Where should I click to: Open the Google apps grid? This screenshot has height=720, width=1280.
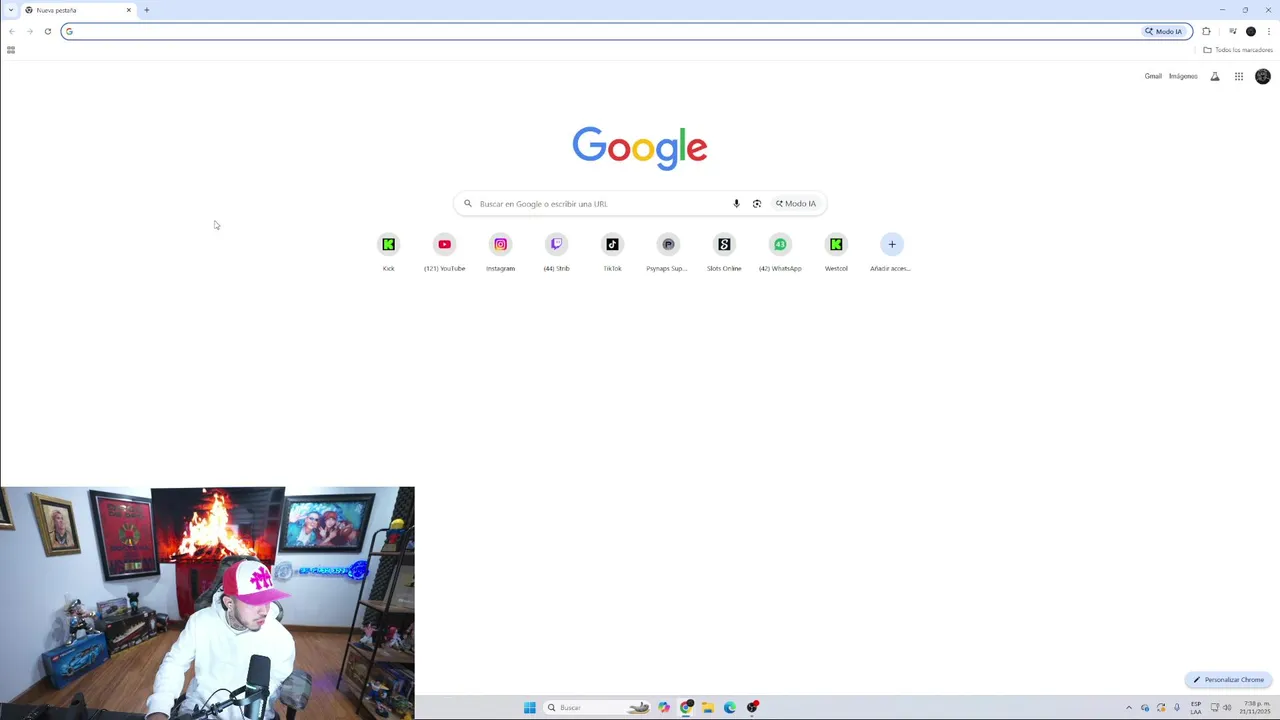(1239, 76)
